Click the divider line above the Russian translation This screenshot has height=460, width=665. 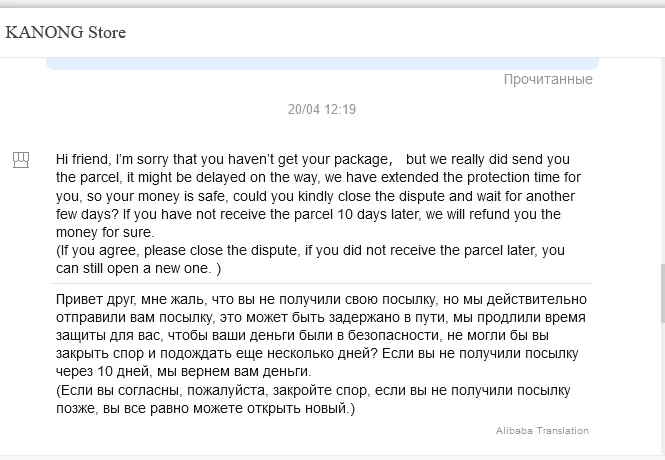click(320, 283)
